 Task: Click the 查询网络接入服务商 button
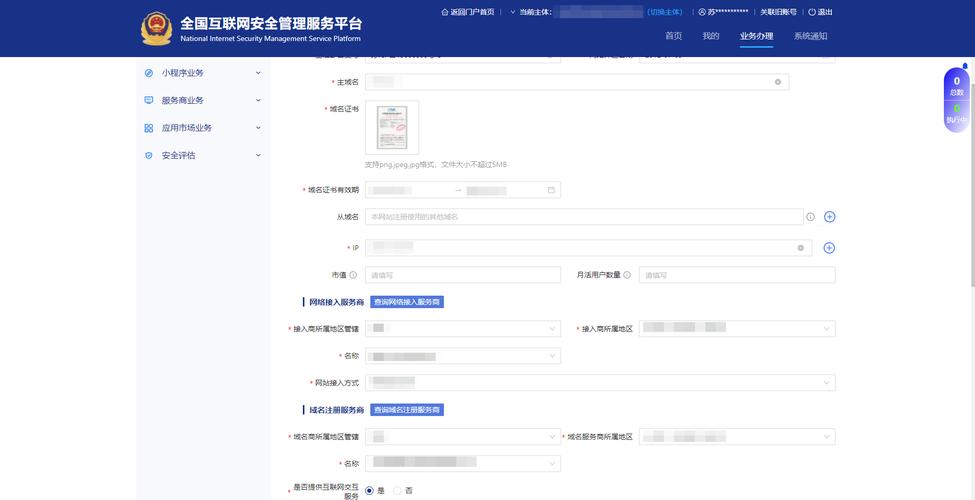[x=407, y=302]
